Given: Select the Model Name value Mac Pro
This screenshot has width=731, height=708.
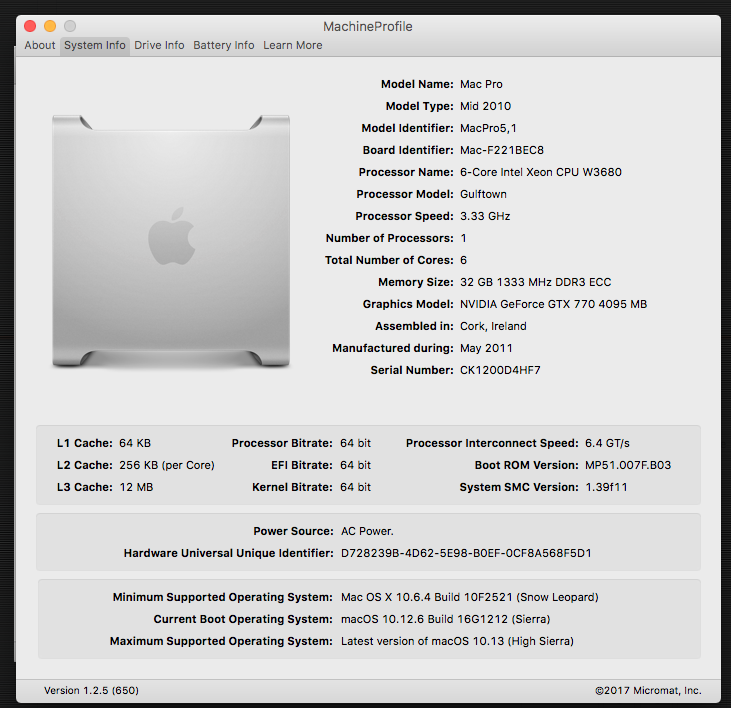Looking at the screenshot, I should pyautogui.click(x=481, y=84).
